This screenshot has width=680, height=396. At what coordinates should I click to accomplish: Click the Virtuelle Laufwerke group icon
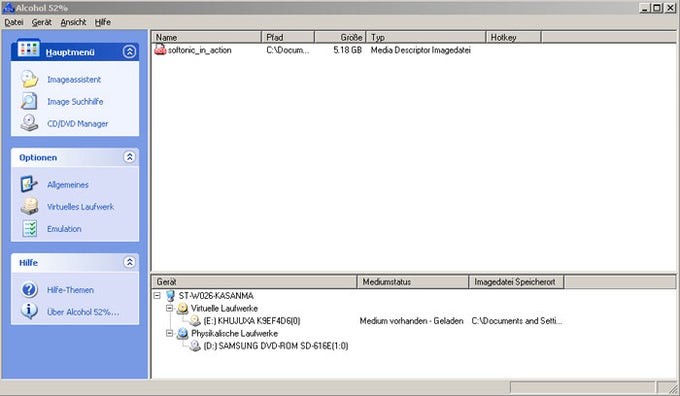183,308
